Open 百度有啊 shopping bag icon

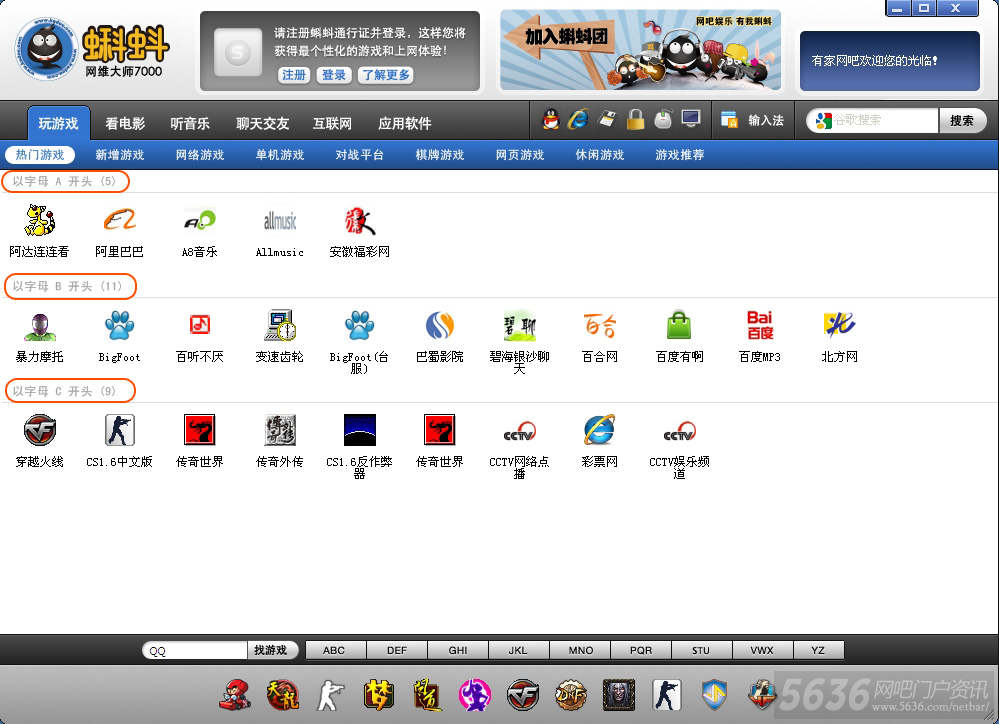679,337
